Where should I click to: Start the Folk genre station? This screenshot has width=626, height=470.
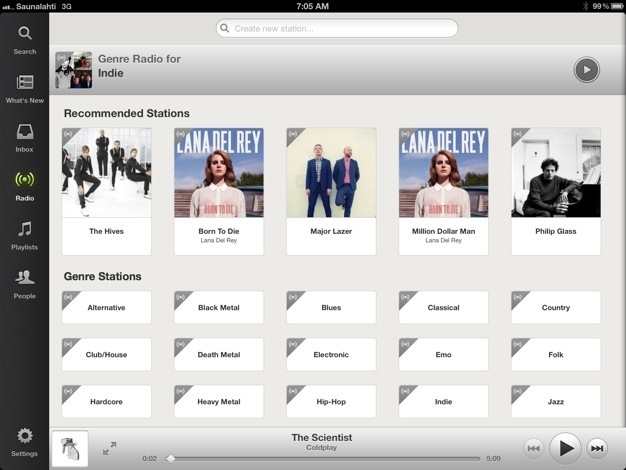(x=556, y=355)
